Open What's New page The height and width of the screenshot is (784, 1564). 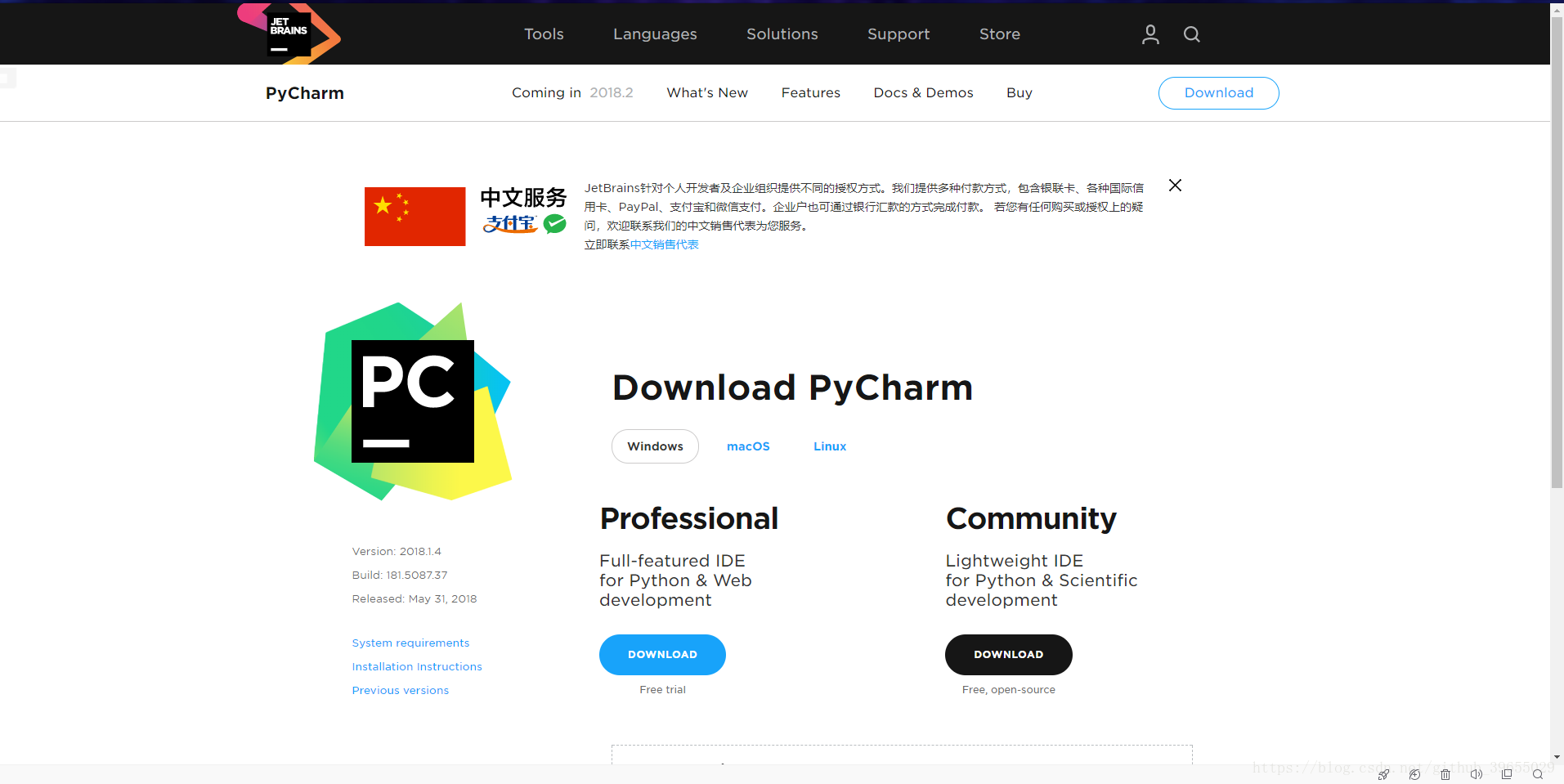(x=707, y=93)
